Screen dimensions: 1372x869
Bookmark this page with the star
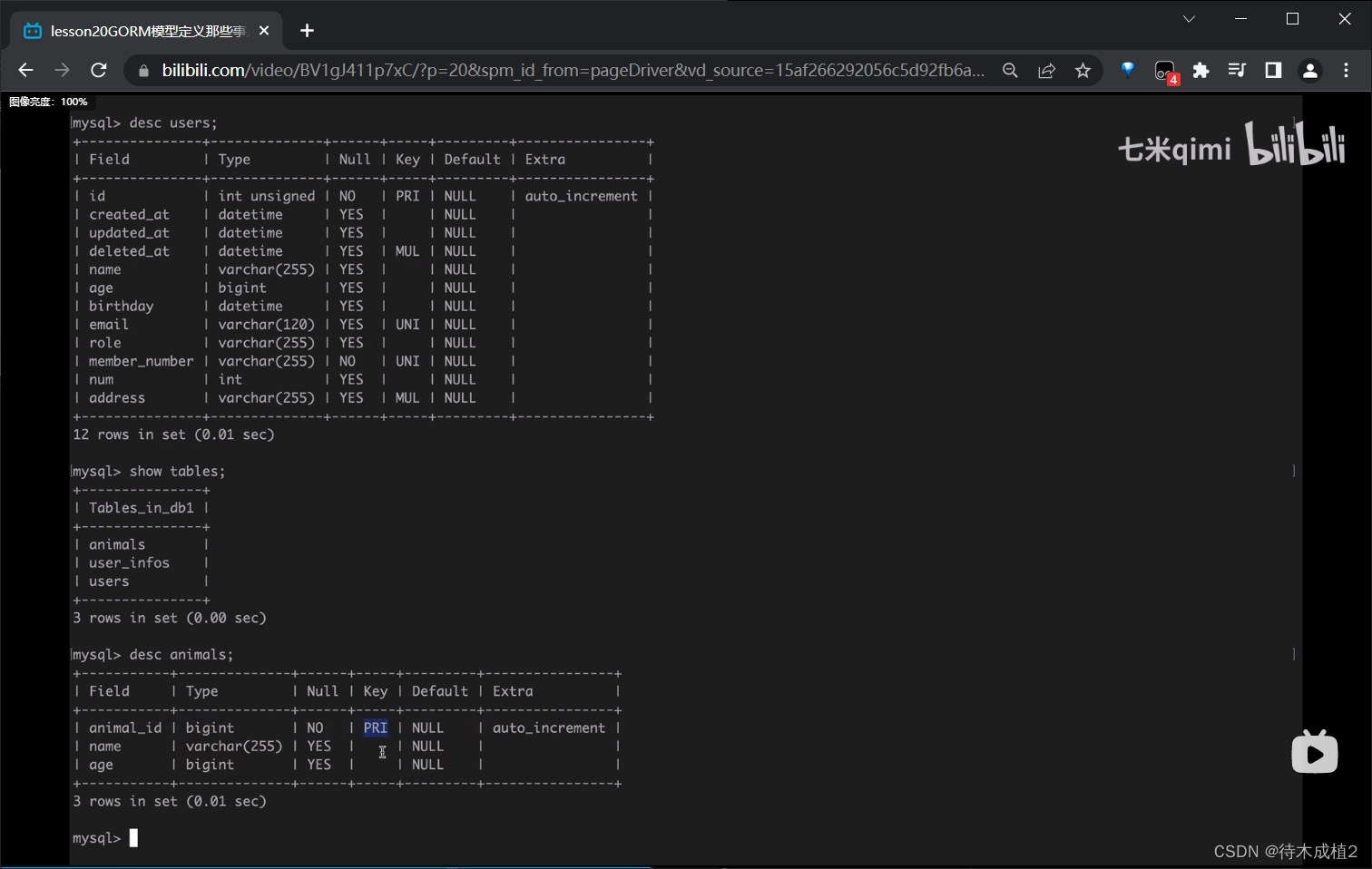point(1083,71)
